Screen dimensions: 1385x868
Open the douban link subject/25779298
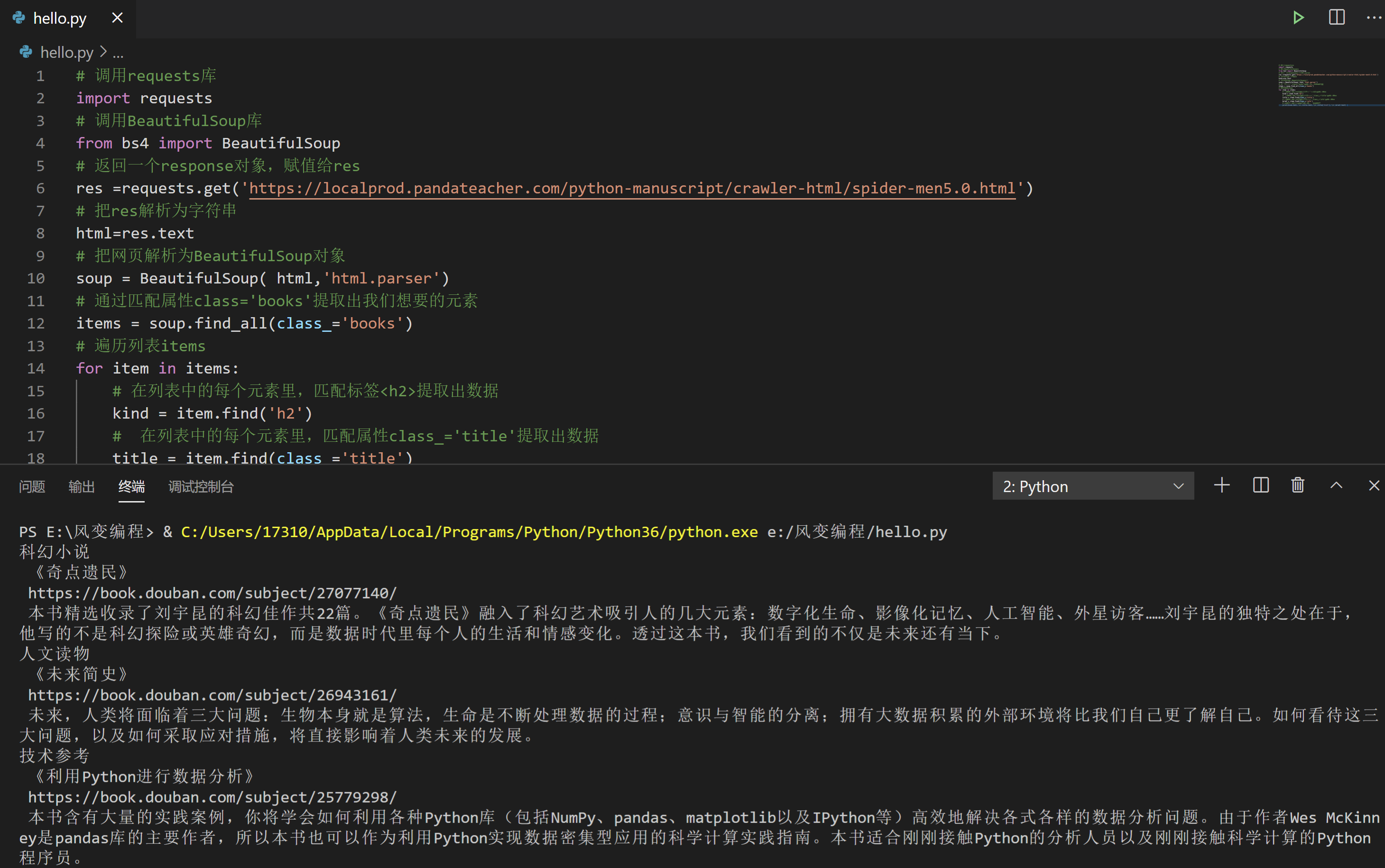point(212,797)
